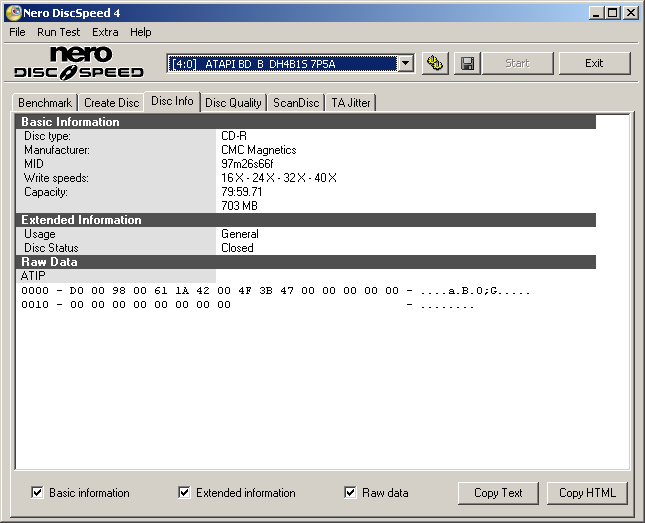This screenshot has height=523, width=645.
Task: Go to the Disc Quality tab
Action: [233, 102]
